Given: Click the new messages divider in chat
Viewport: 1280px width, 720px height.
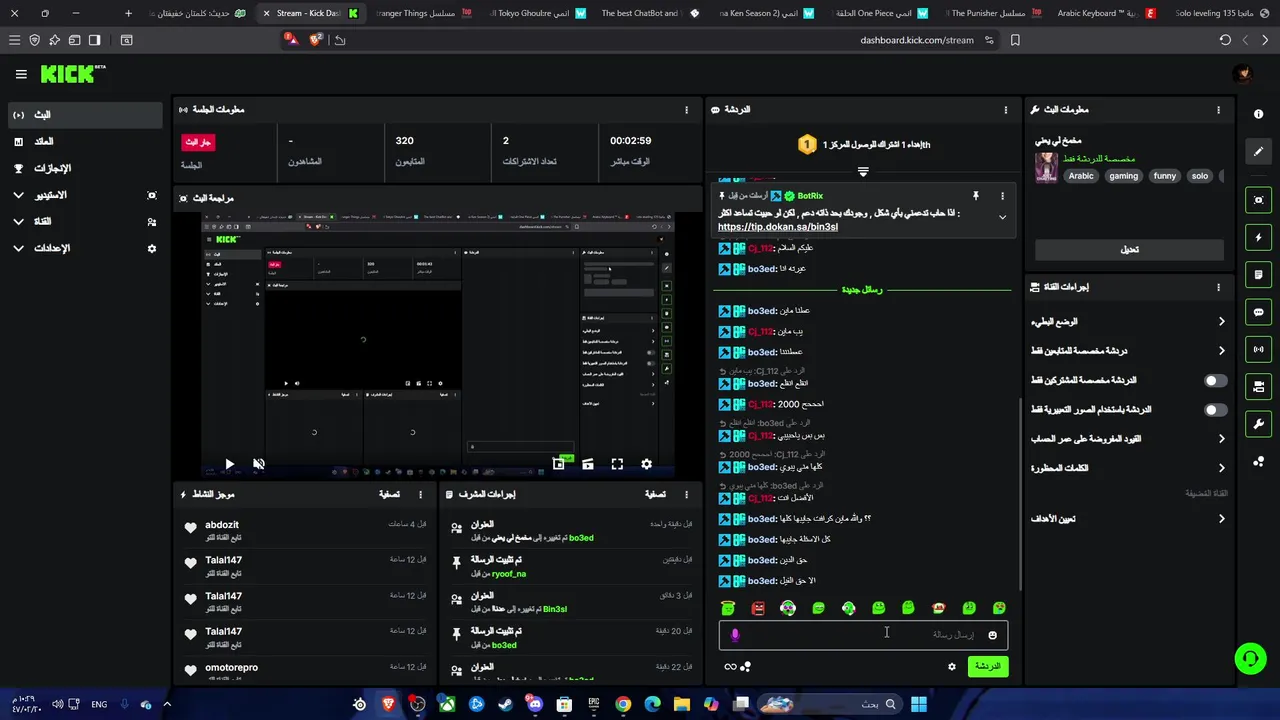Looking at the screenshot, I should [862, 290].
